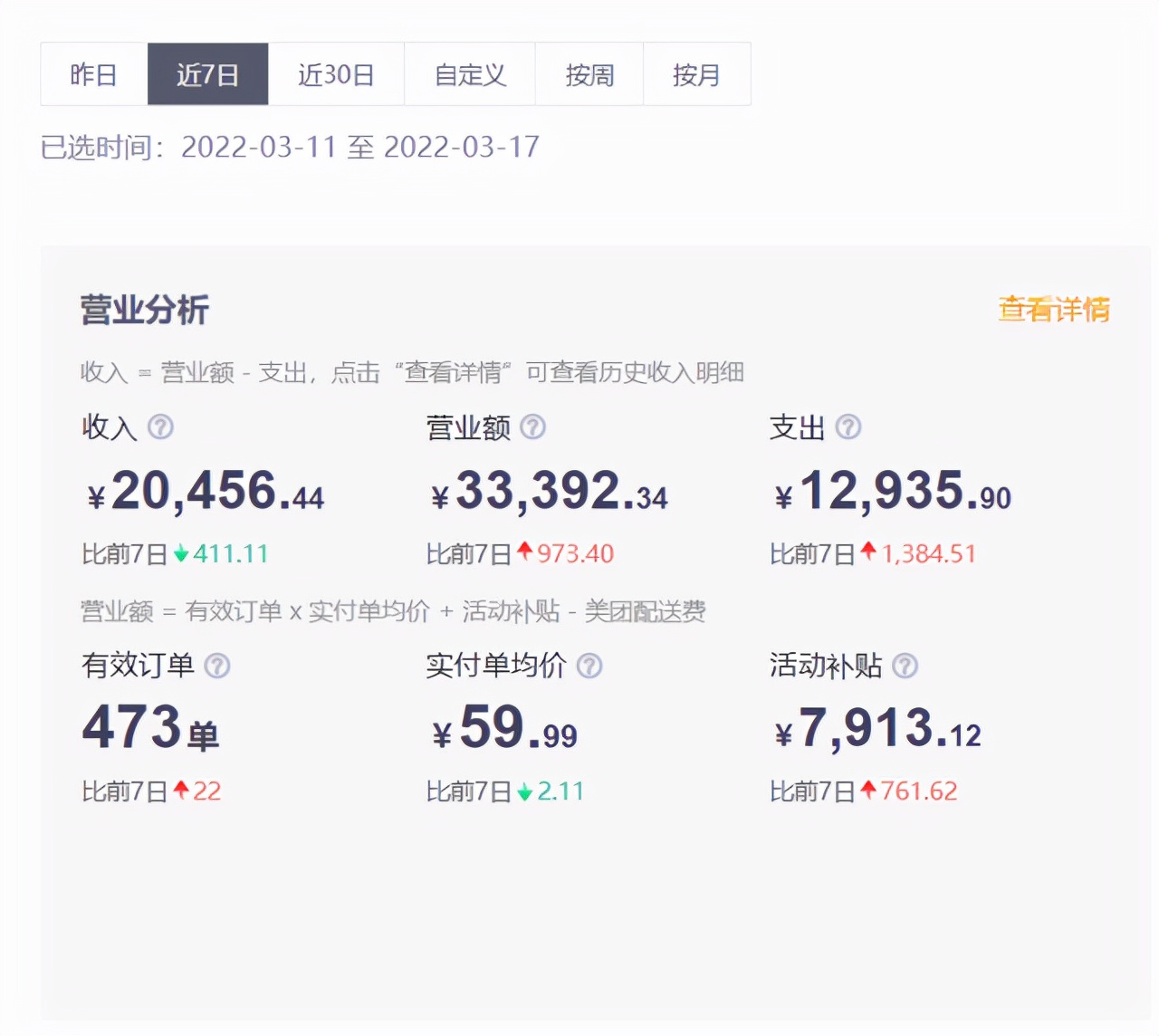Select the income amount ¥20,456.44
This screenshot has width=1159, height=1036.
pos(206,492)
